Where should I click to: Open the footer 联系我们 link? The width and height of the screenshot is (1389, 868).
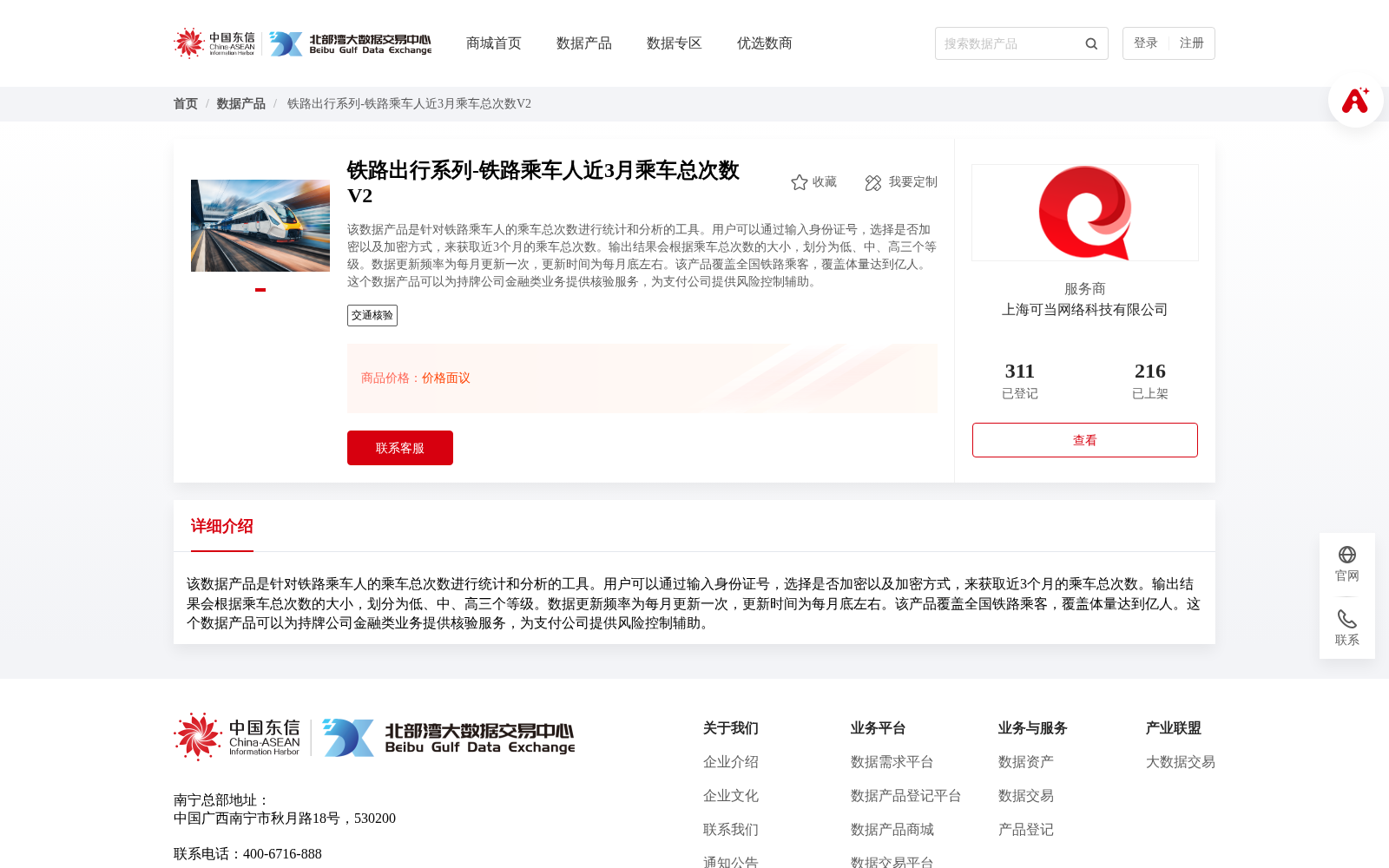(x=731, y=830)
